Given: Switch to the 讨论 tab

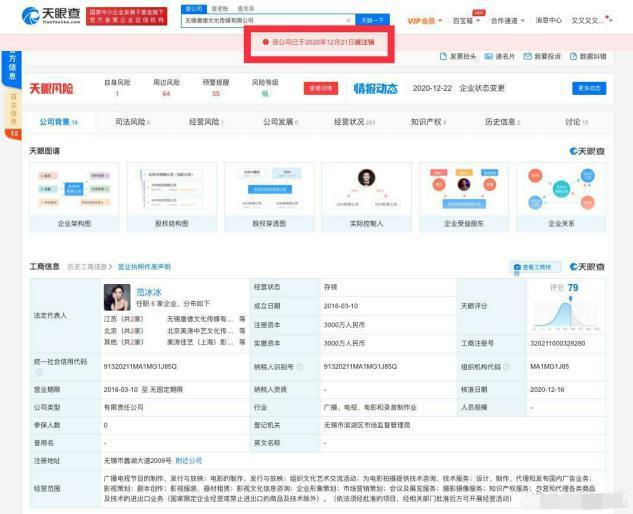Looking at the screenshot, I should [x=576, y=122].
